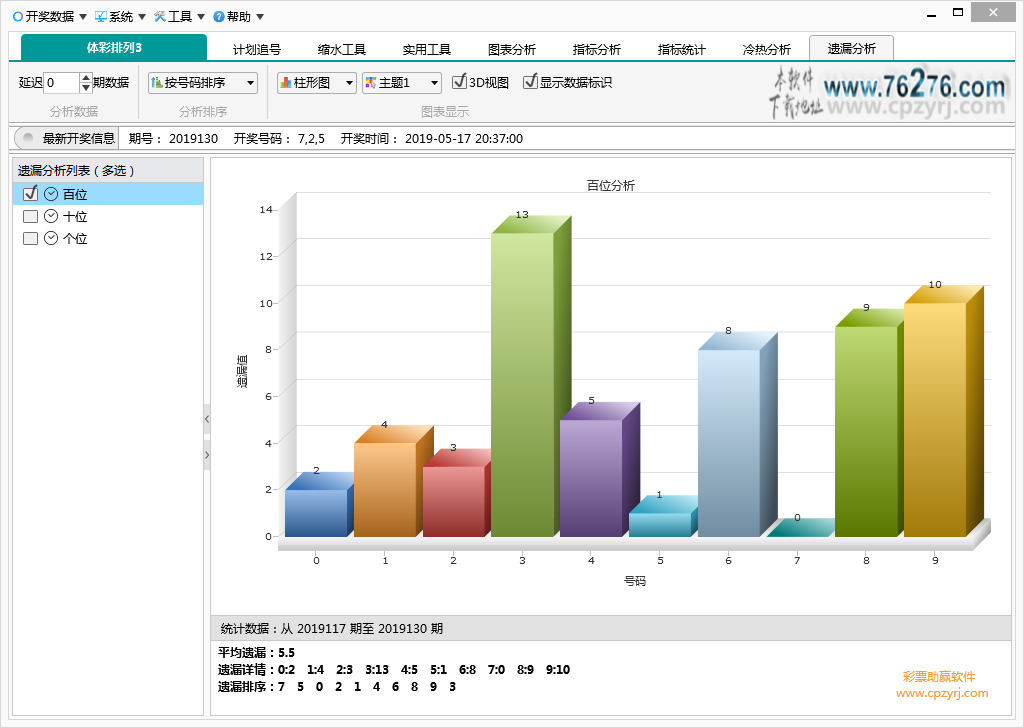Switch to the 缩水工具 tab
This screenshot has height=728, width=1024.
point(342,49)
